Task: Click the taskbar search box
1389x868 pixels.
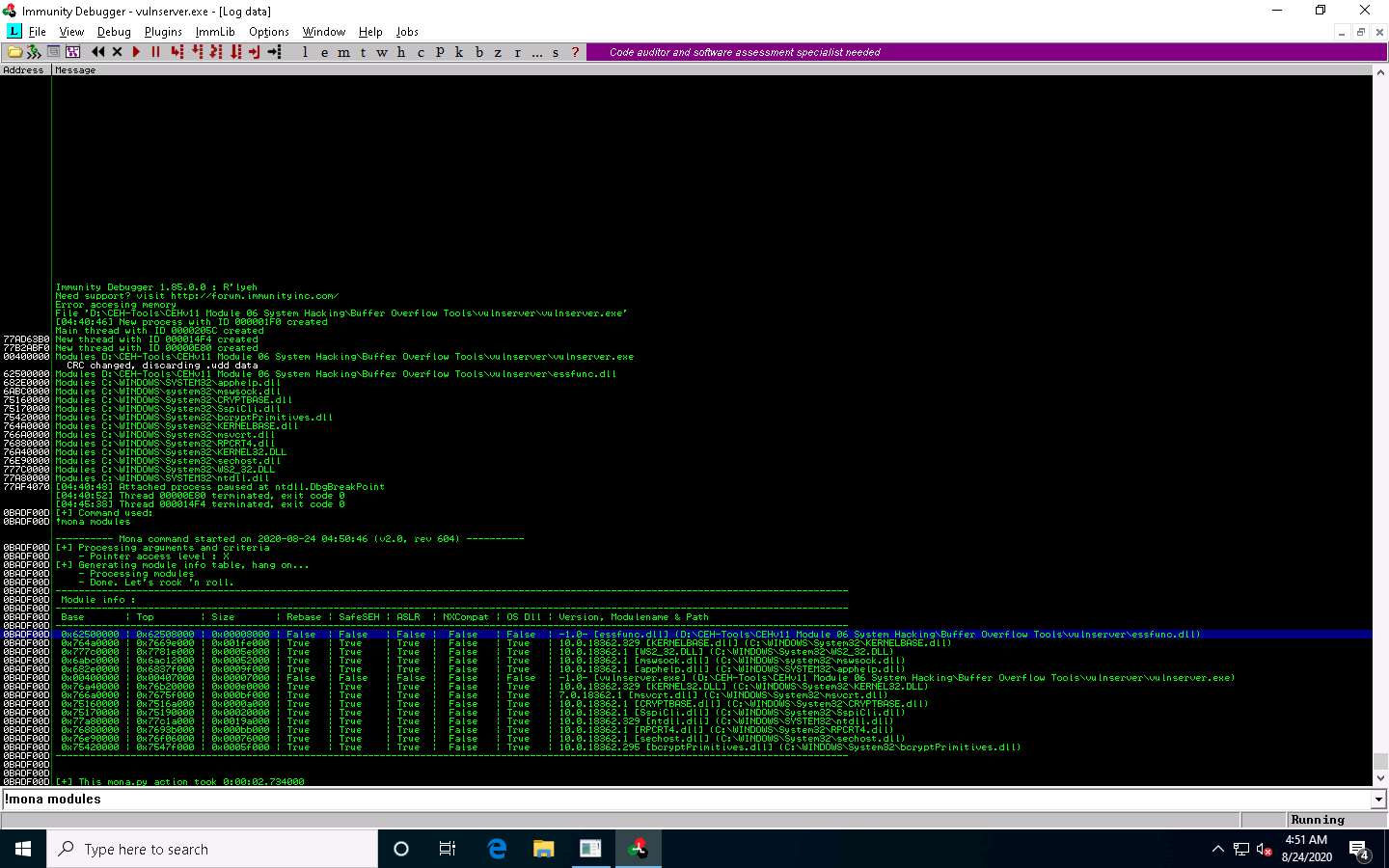Action: coord(212,849)
